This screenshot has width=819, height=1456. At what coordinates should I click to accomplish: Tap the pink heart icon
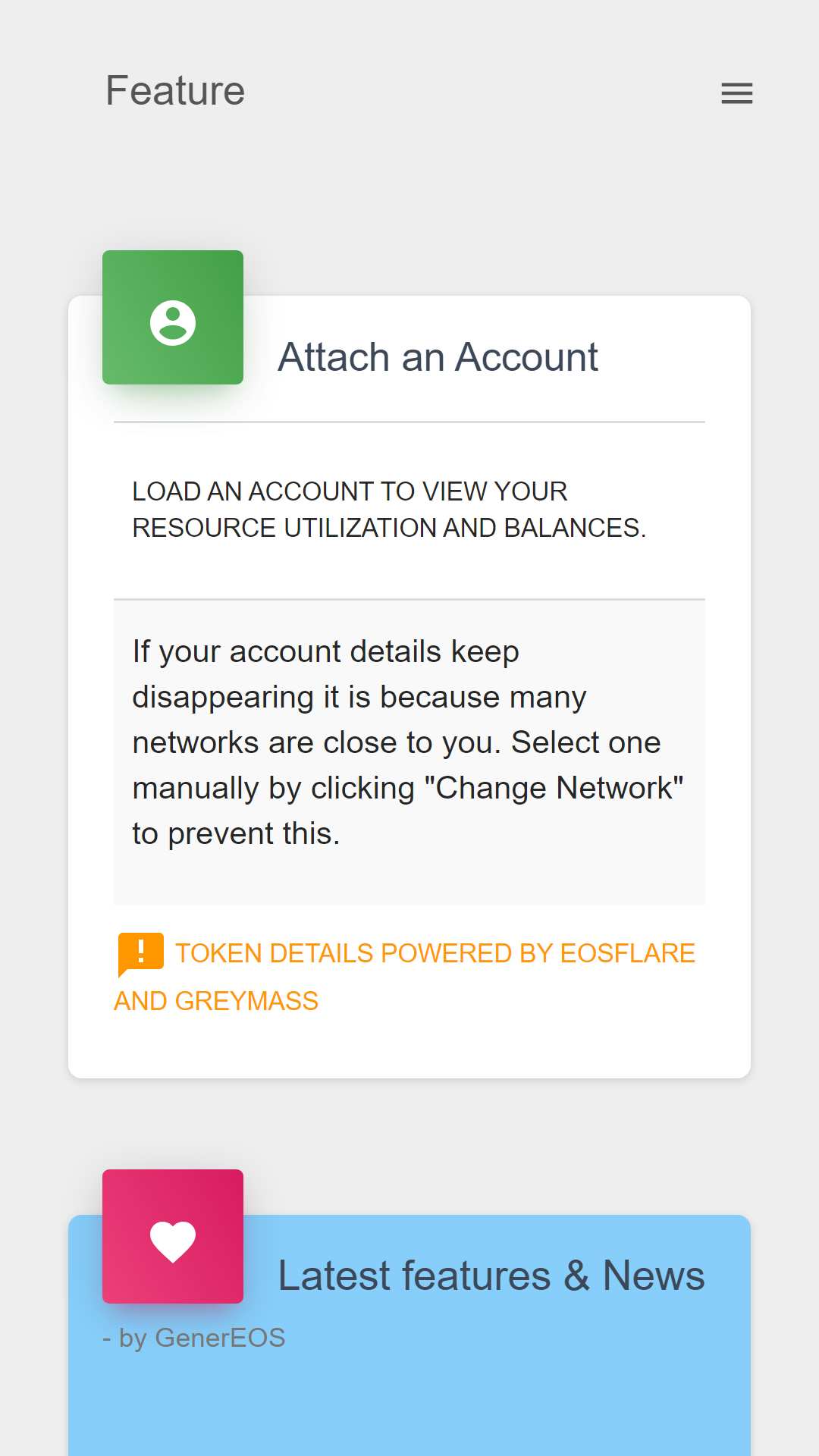point(173,1241)
